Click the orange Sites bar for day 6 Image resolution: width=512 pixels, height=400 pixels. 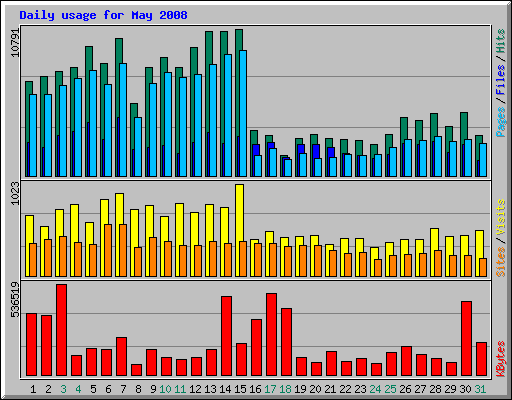[108, 250]
